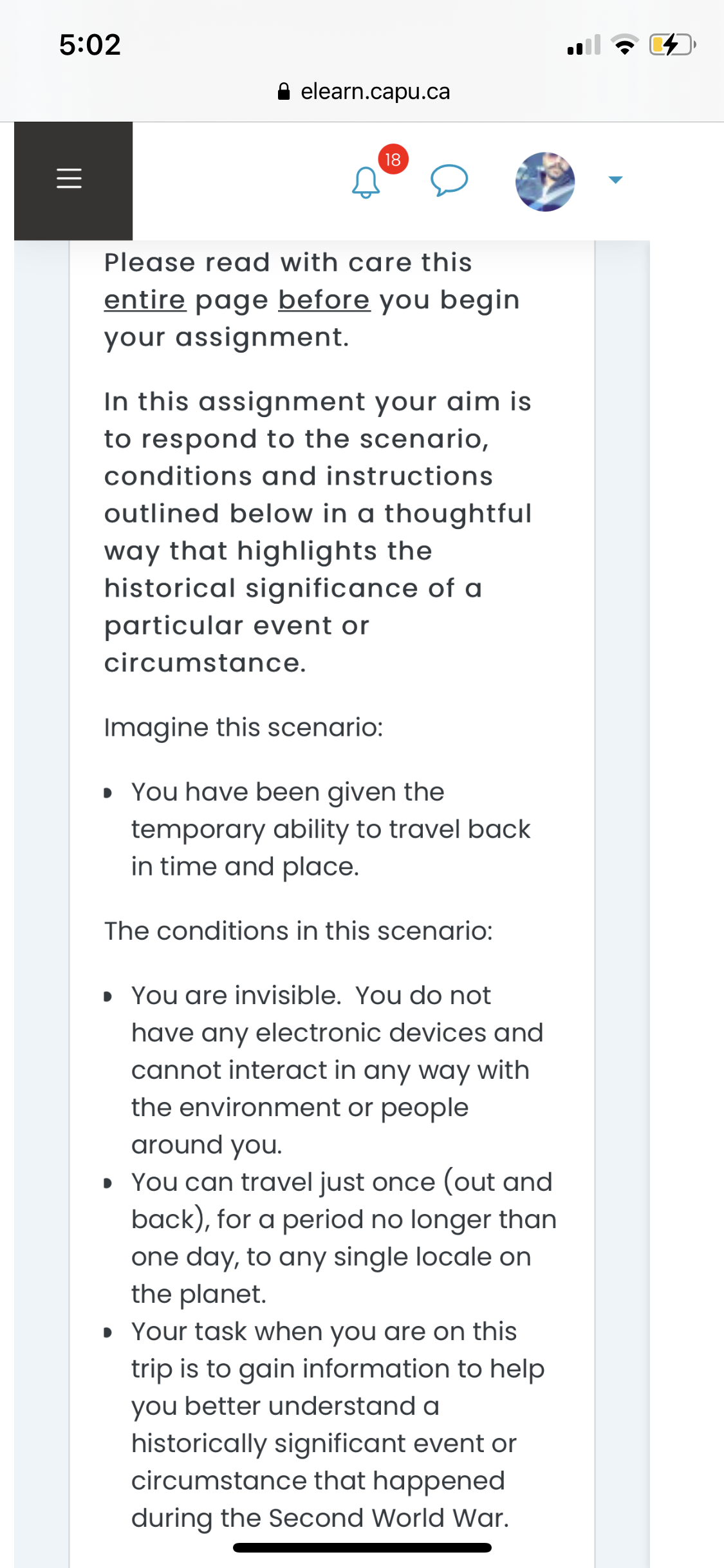724x1568 pixels.
Task: Tap the underlined word "before"
Action: click(324, 300)
